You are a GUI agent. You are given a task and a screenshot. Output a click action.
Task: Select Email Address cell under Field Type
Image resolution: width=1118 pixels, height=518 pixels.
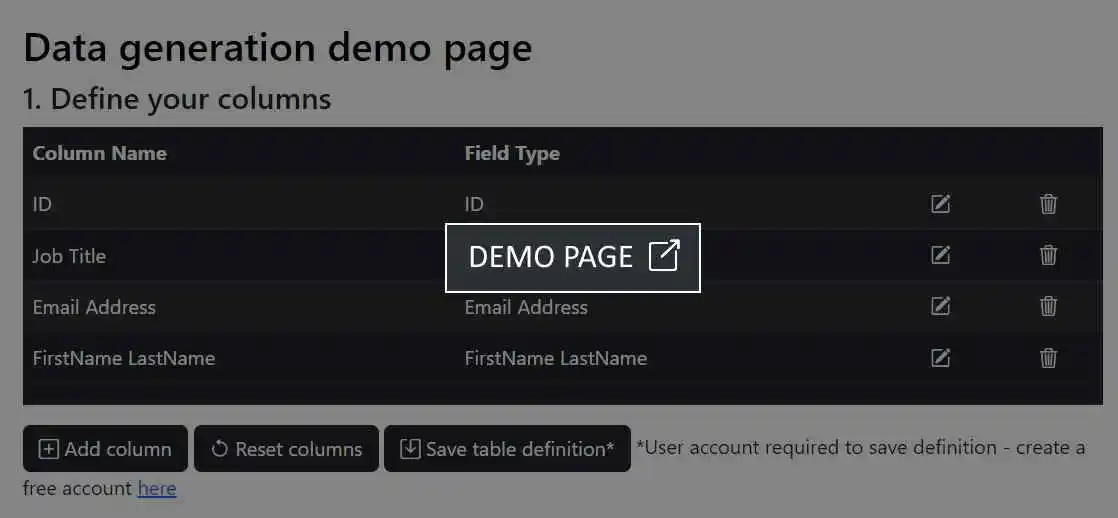pos(526,307)
